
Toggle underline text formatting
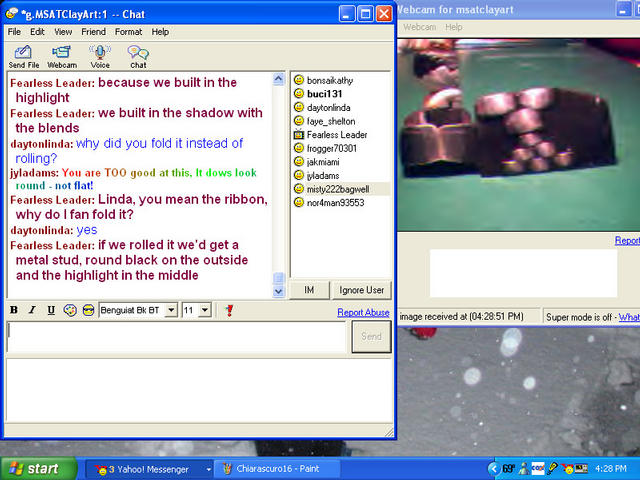coord(51,310)
